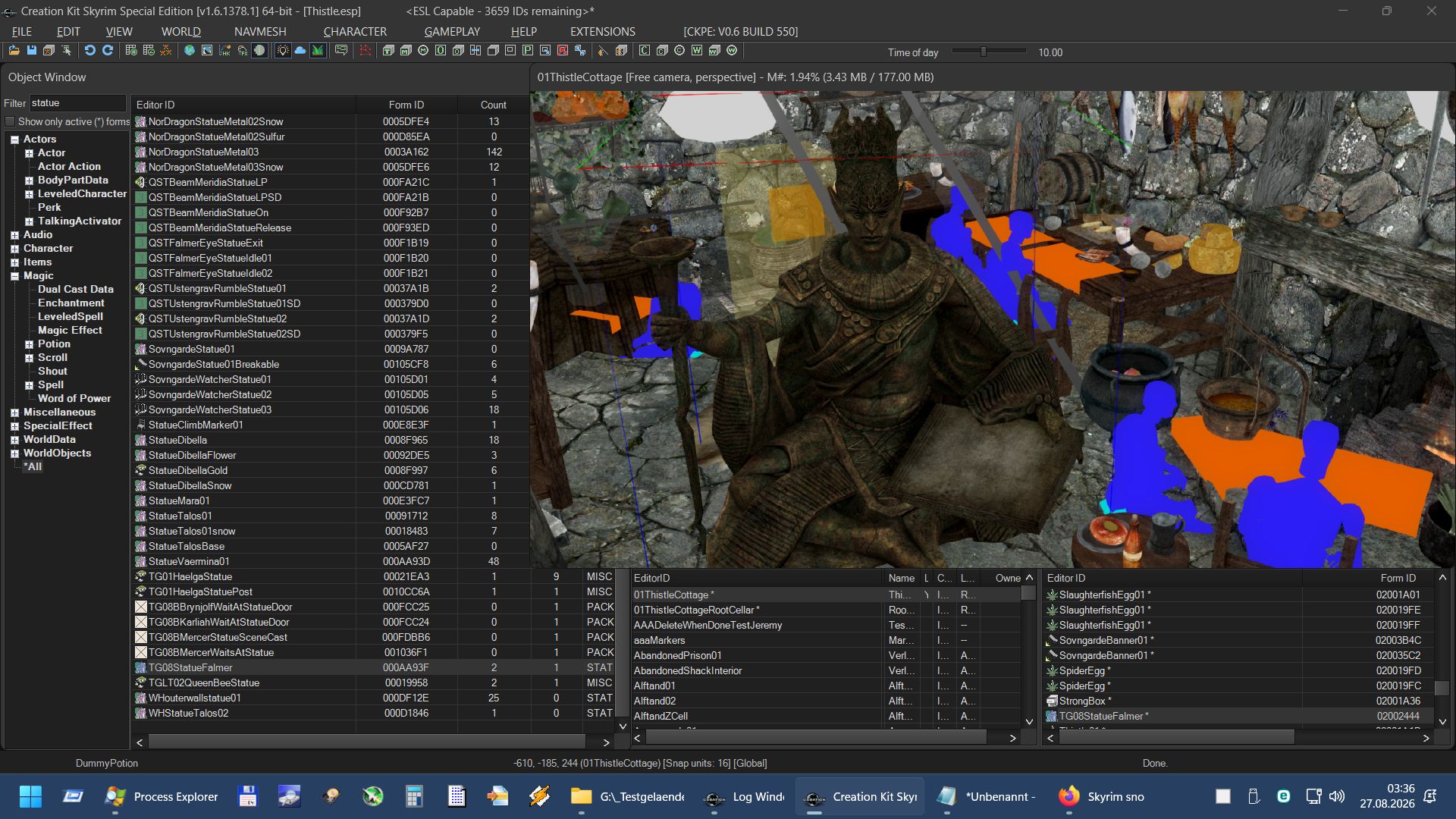Click the world globe toolbar icon
This screenshot has width=1456, height=819.
coord(190,51)
